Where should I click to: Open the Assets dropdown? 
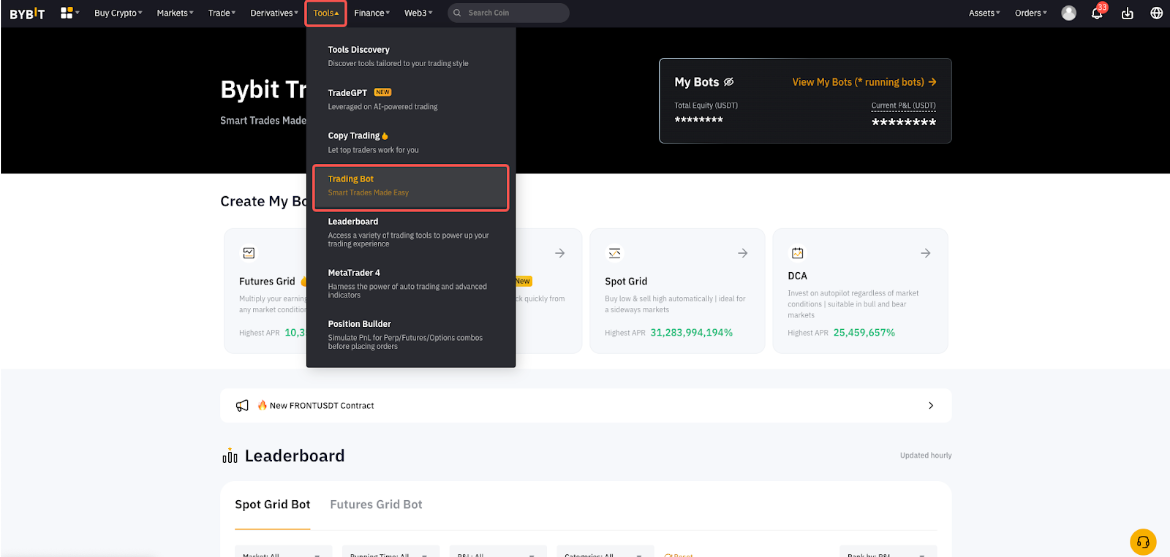984,13
